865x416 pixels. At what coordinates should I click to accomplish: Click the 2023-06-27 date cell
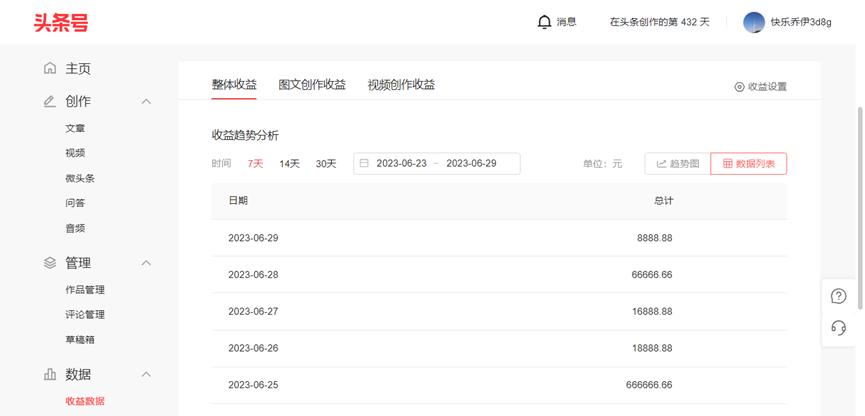pos(253,311)
